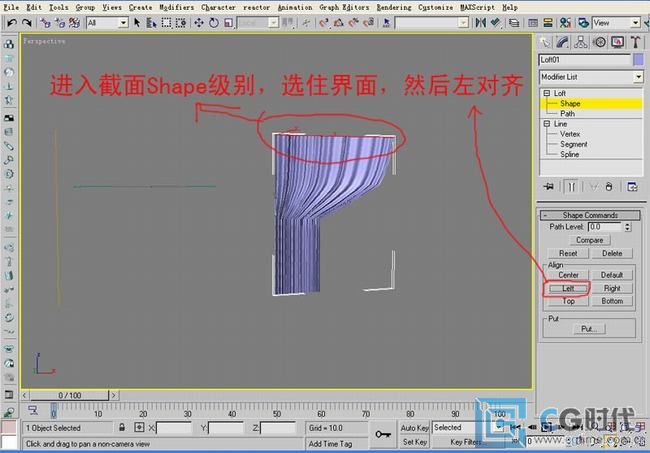Switch to the Modify panel tab
The height and width of the screenshot is (453, 650).
(563, 42)
